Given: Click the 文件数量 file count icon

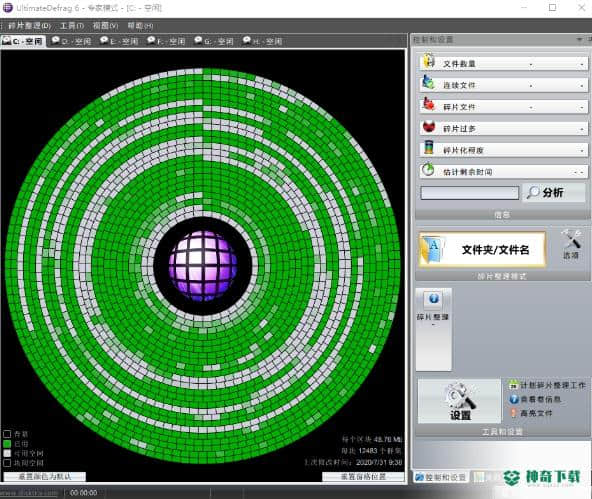Looking at the screenshot, I should [x=429, y=61].
